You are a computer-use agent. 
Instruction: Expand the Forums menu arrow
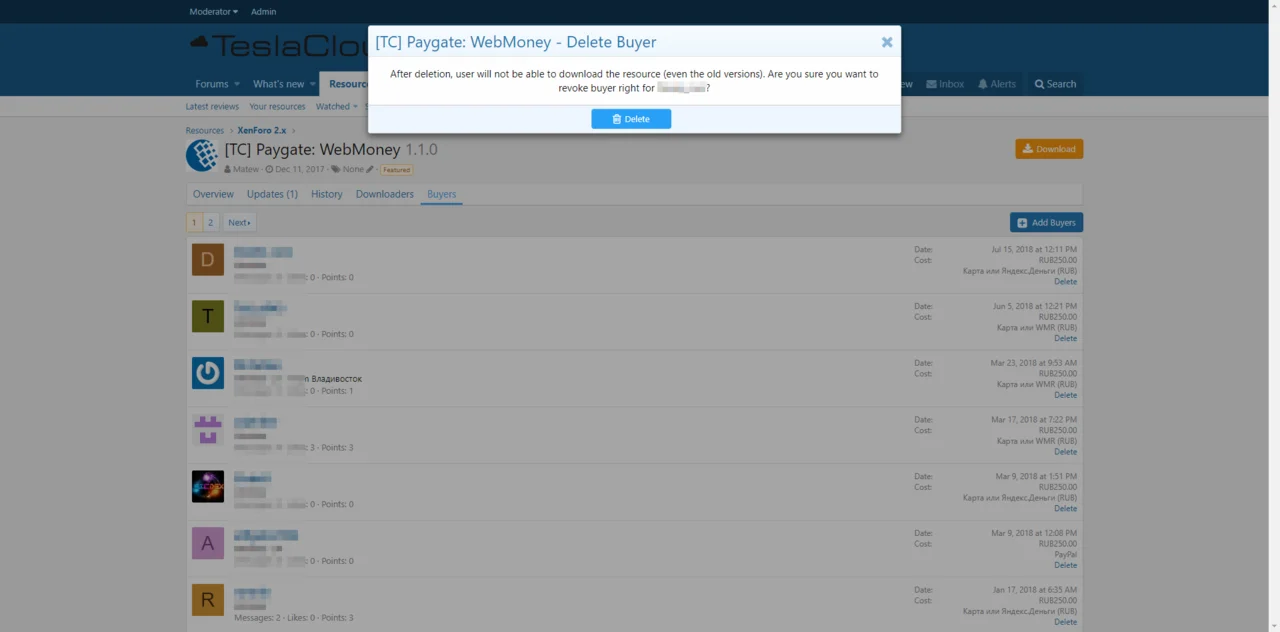pyautogui.click(x=237, y=84)
